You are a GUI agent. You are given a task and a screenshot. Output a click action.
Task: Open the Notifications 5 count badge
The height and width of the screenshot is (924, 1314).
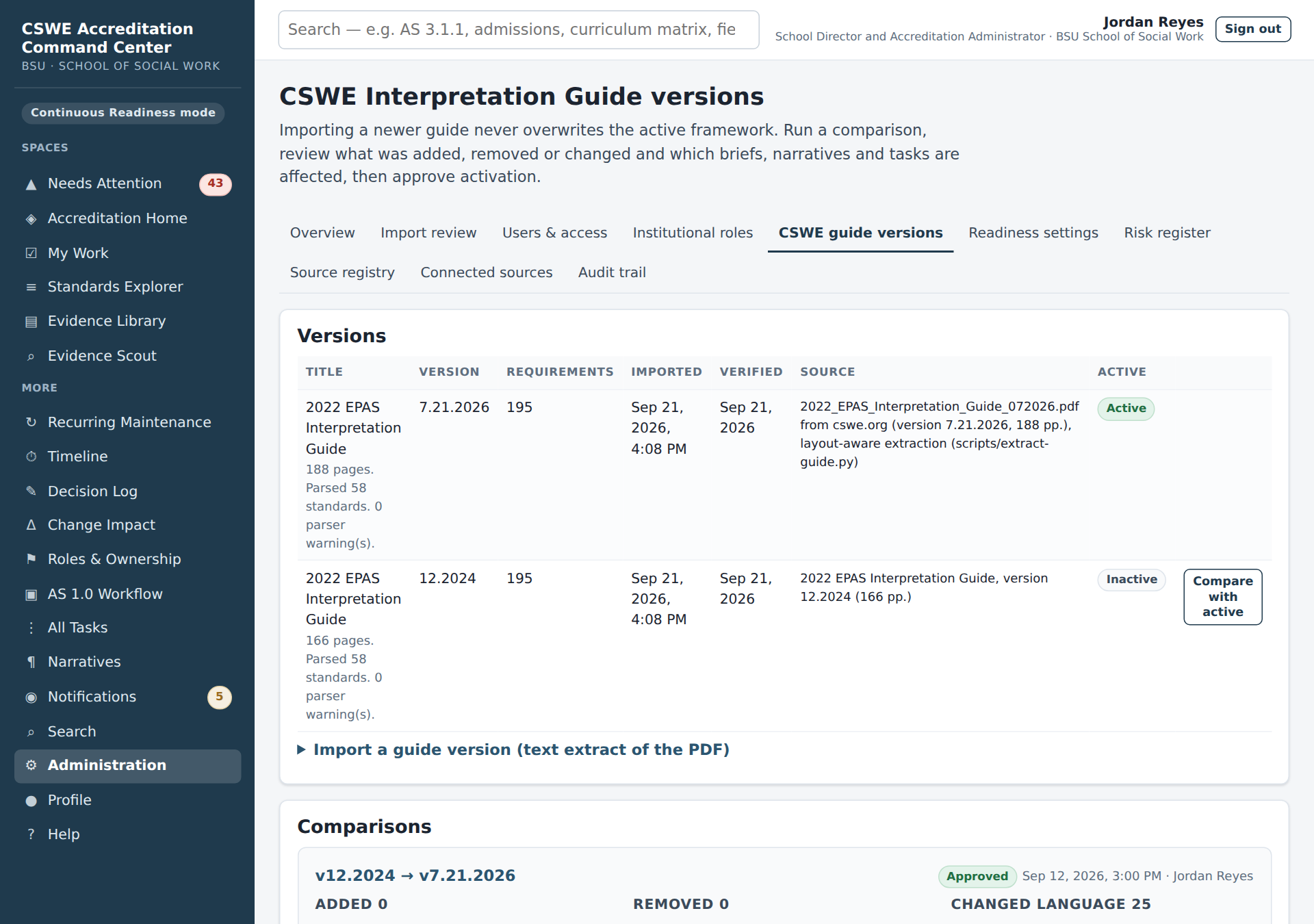(219, 697)
